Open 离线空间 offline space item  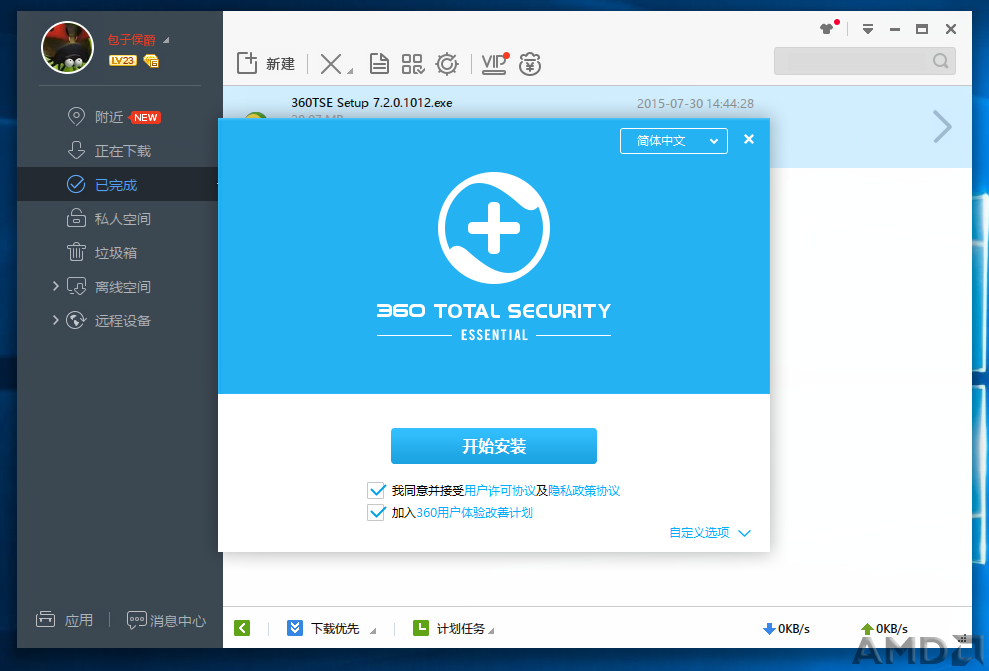109,287
